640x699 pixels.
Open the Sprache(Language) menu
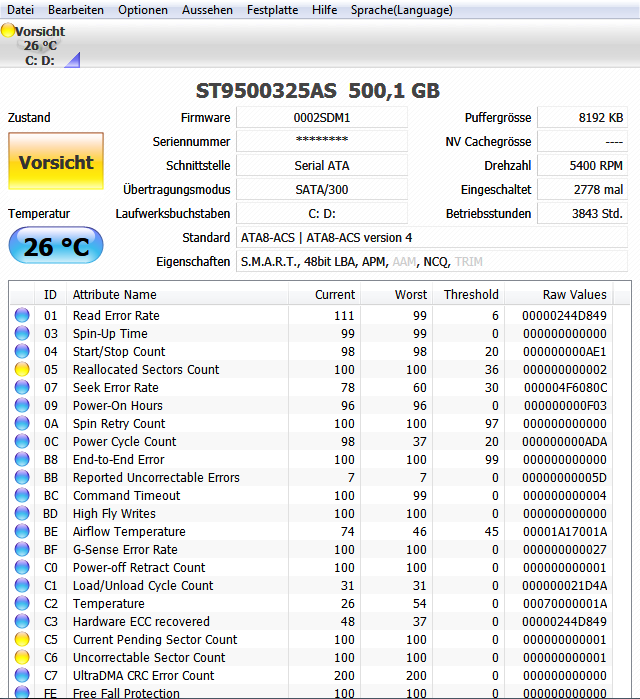coord(402,10)
